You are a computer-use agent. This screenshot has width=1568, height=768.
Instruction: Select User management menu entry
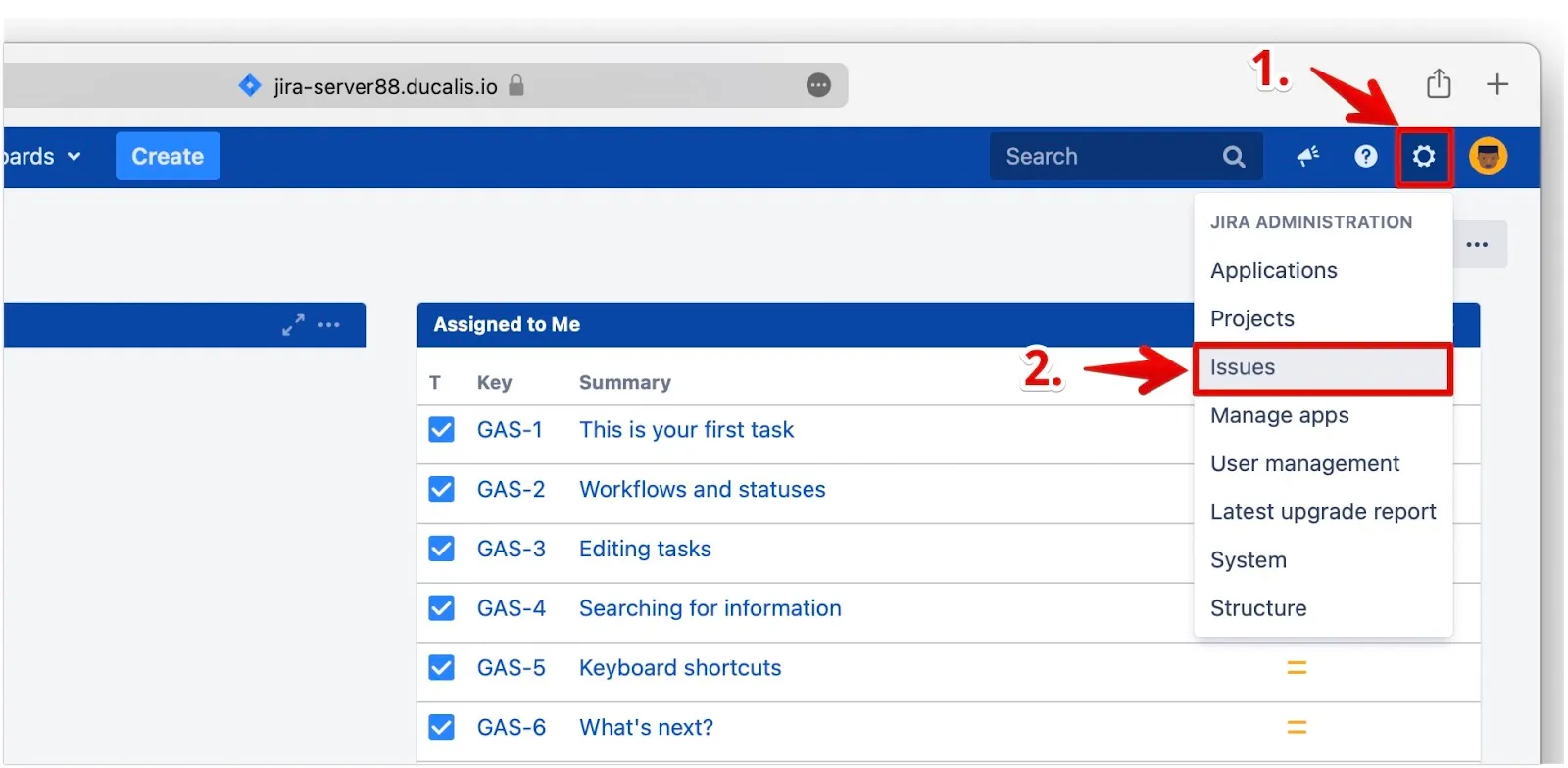(x=1322, y=463)
